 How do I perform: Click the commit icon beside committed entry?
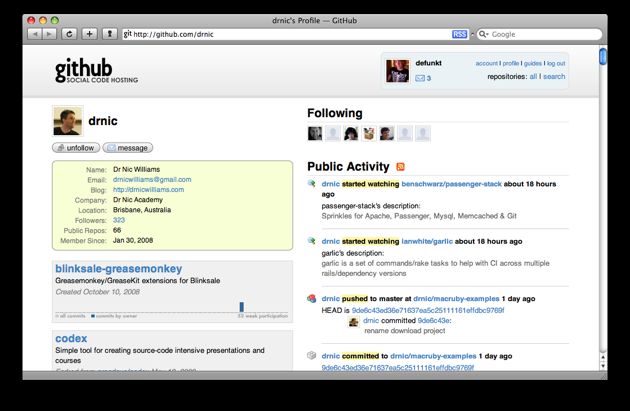[x=311, y=356]
